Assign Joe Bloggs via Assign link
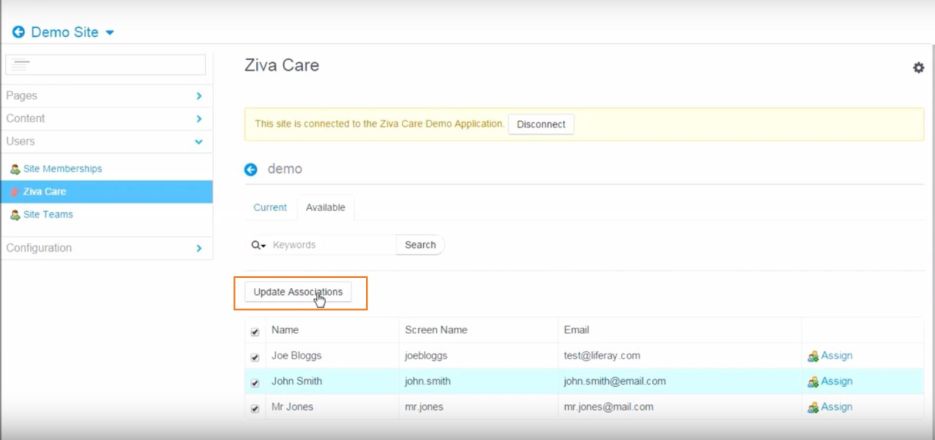This screenshot has height=440, width=935. pos(837,355)
